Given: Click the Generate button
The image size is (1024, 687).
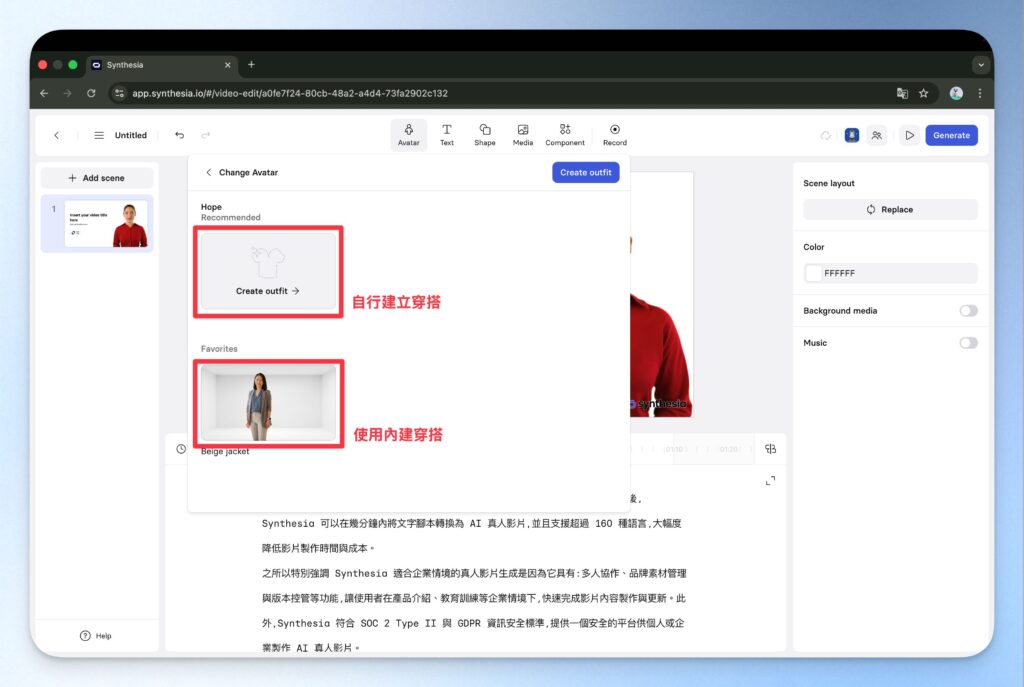Looking at the screenshot, I should click(951, 135).
